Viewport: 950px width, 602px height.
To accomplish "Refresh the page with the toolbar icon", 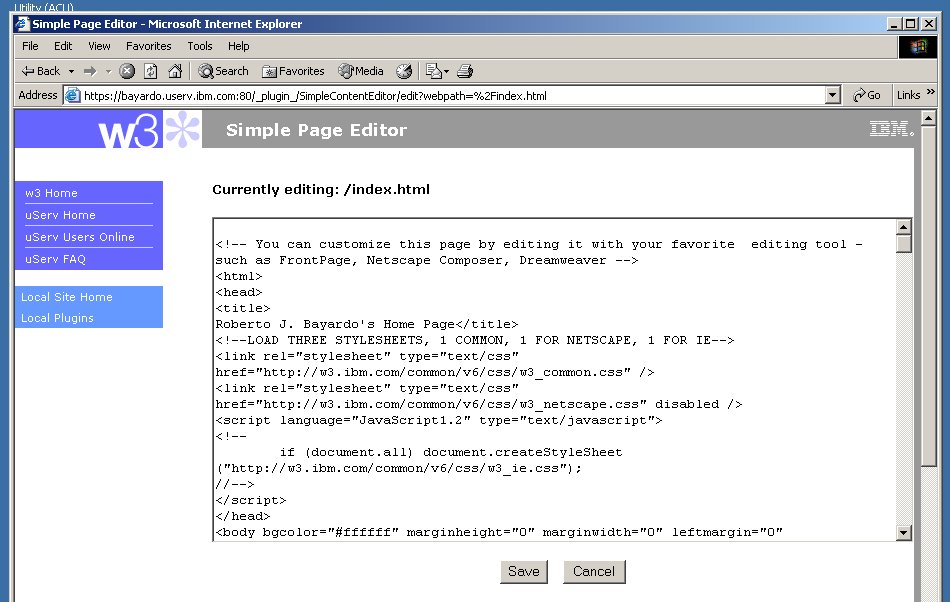I will (x=151, y=71).
